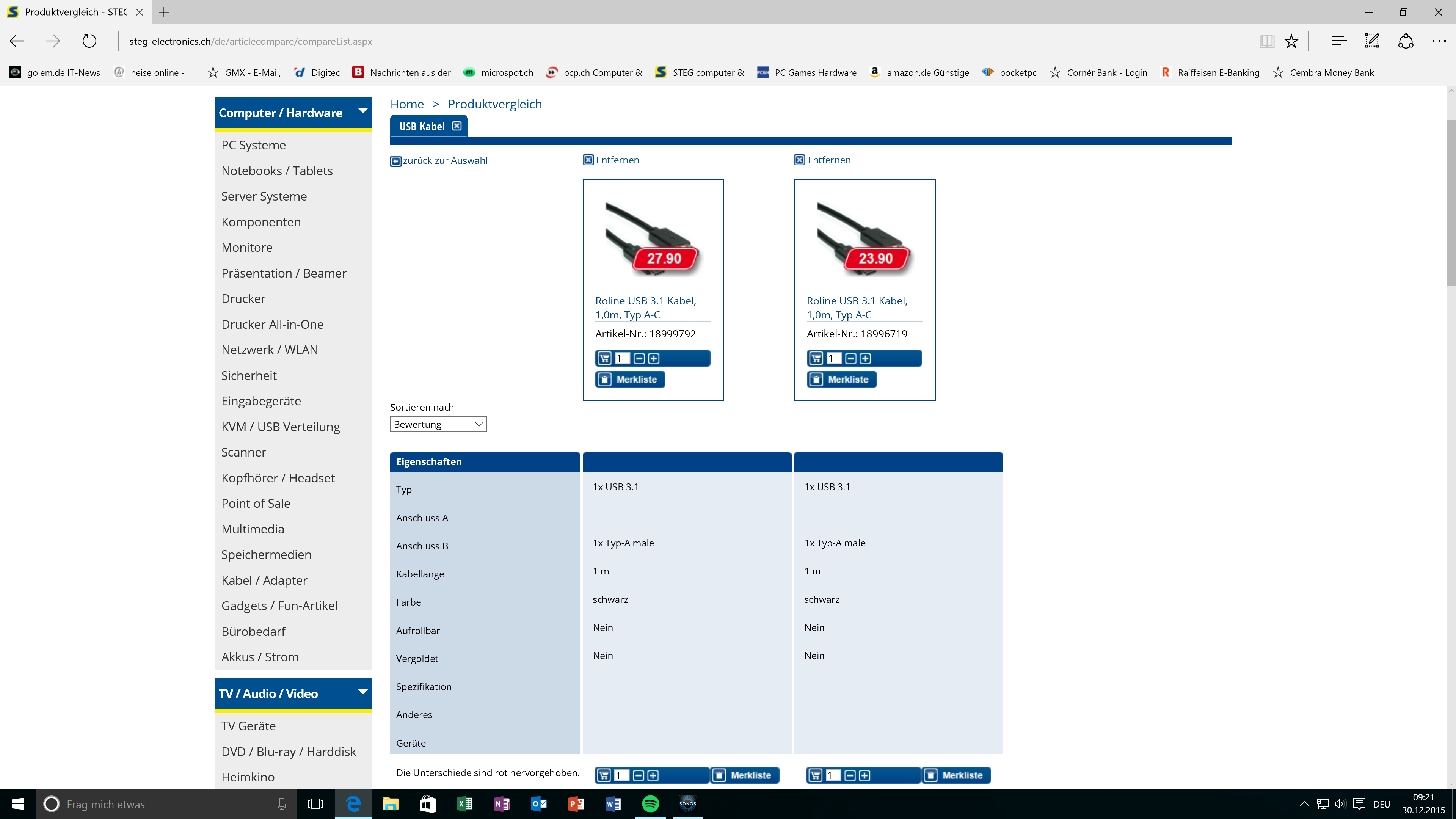Open File Explorer from the taskbar

click(x=390, y=804)
